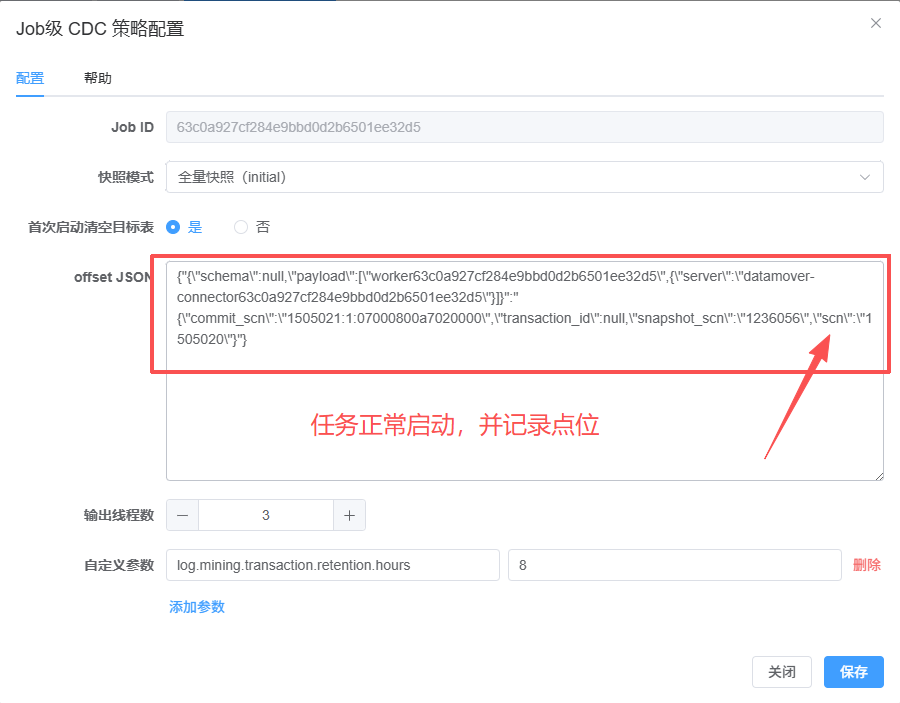Close the Job级 CDC 策略配置 dialog with X
The width and height of the screenshot is (900, 703).
click(875, 23)
